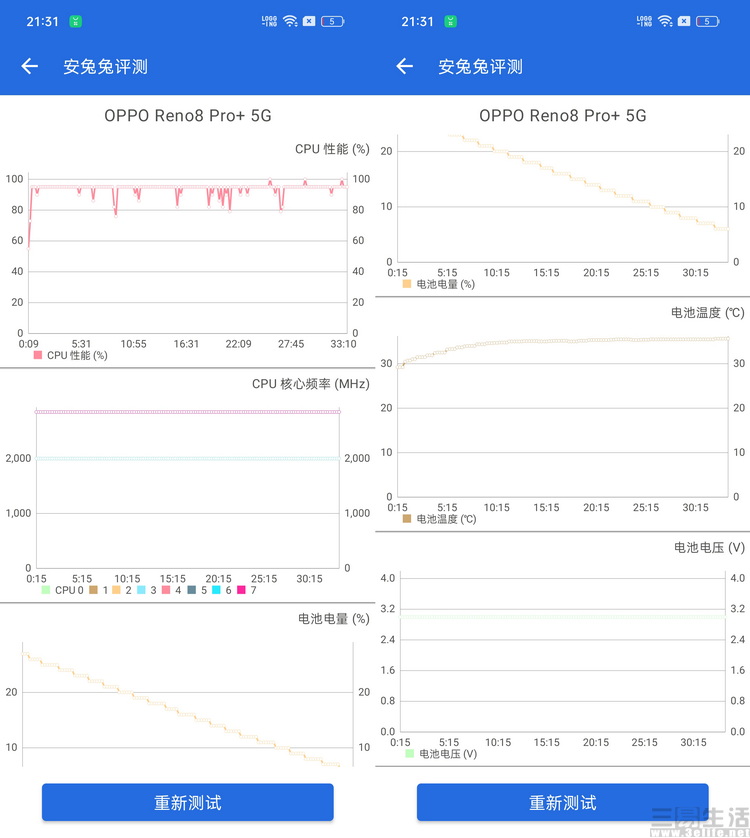The height and width of the screenshot is (838, 750).
Task: Tap the 电池电量 (%) chart title on left
Action: point(334,619)
